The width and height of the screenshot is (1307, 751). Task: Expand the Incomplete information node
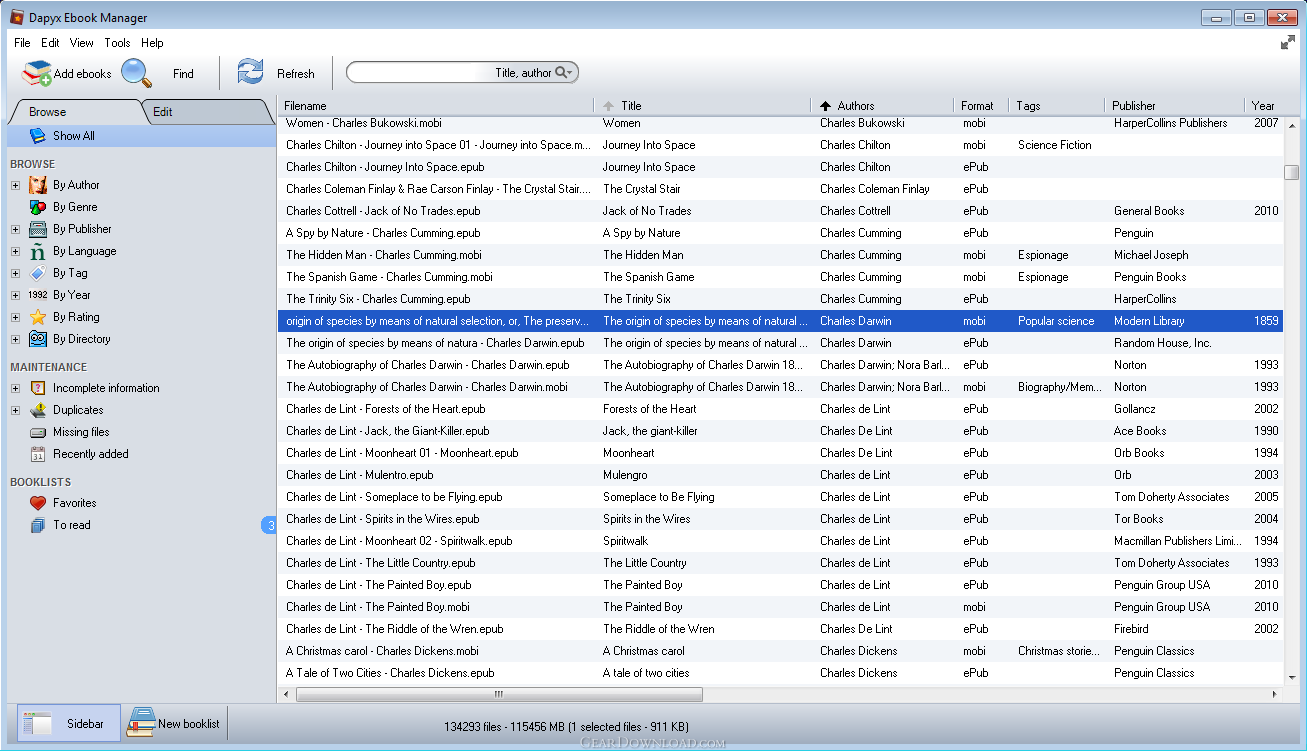(x=15, y=388)
